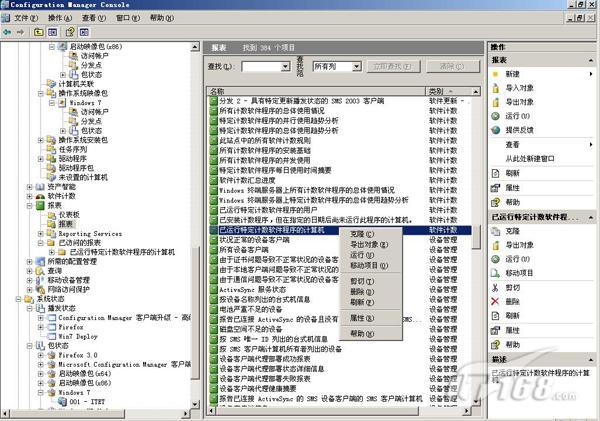Click the 计算机关联 node icon in the tree
Screen dimensions: 600x421
click(51, 84)
